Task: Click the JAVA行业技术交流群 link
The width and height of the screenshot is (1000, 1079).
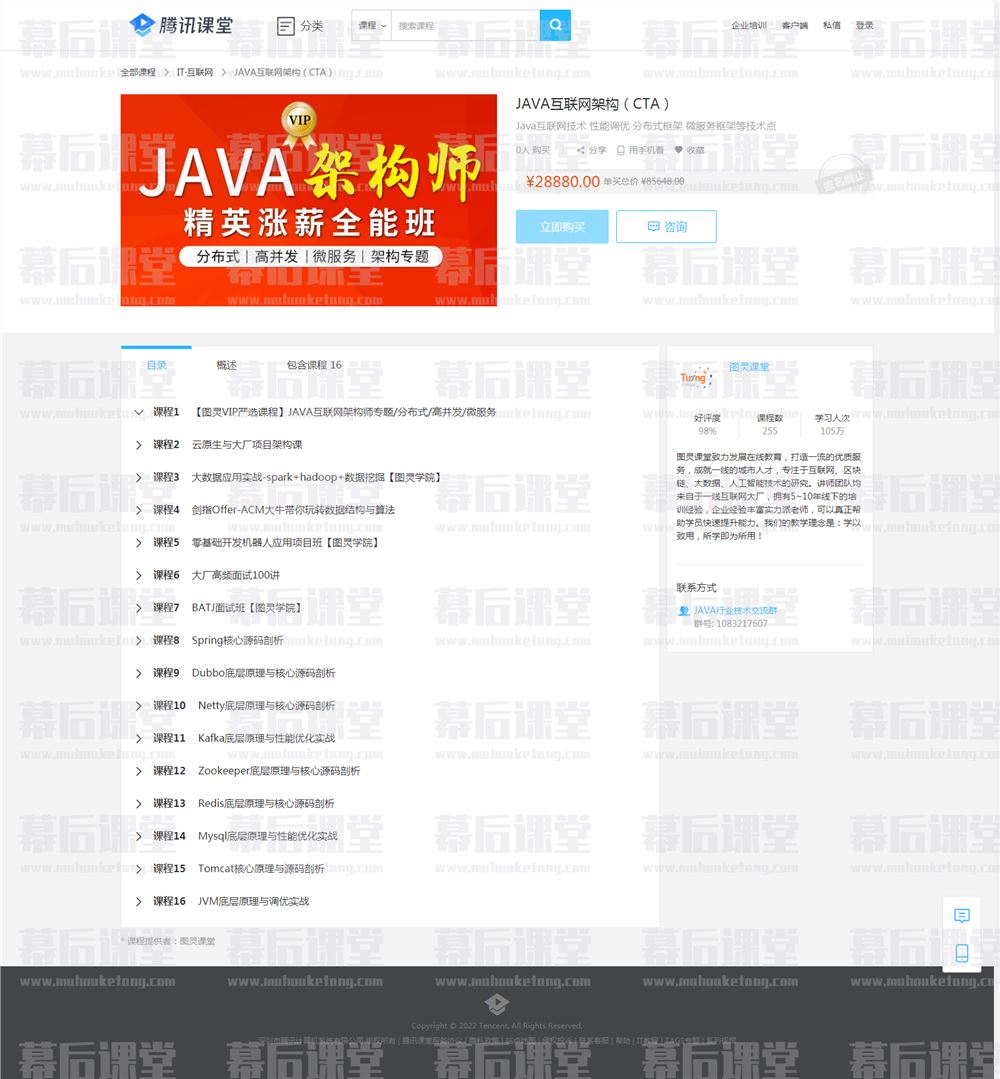Action: [x=735, y=610]
